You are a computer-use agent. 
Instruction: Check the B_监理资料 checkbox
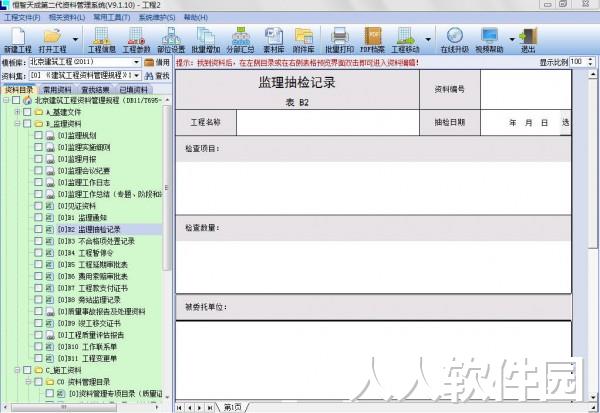click(27, 124)
